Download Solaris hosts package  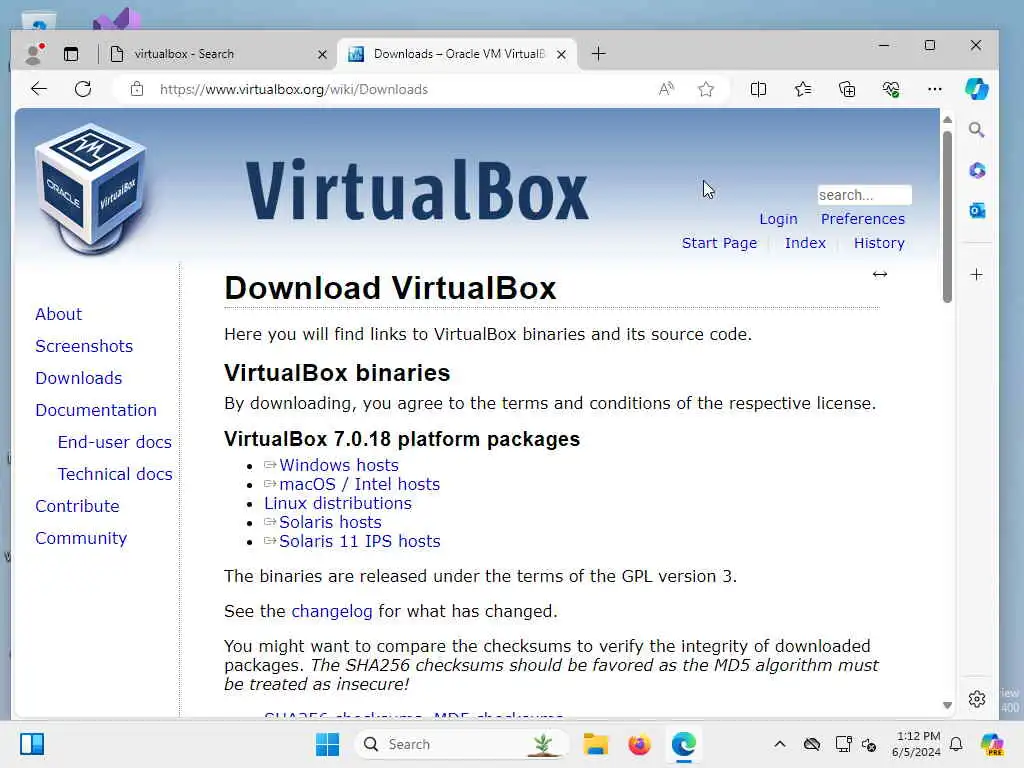330,522
